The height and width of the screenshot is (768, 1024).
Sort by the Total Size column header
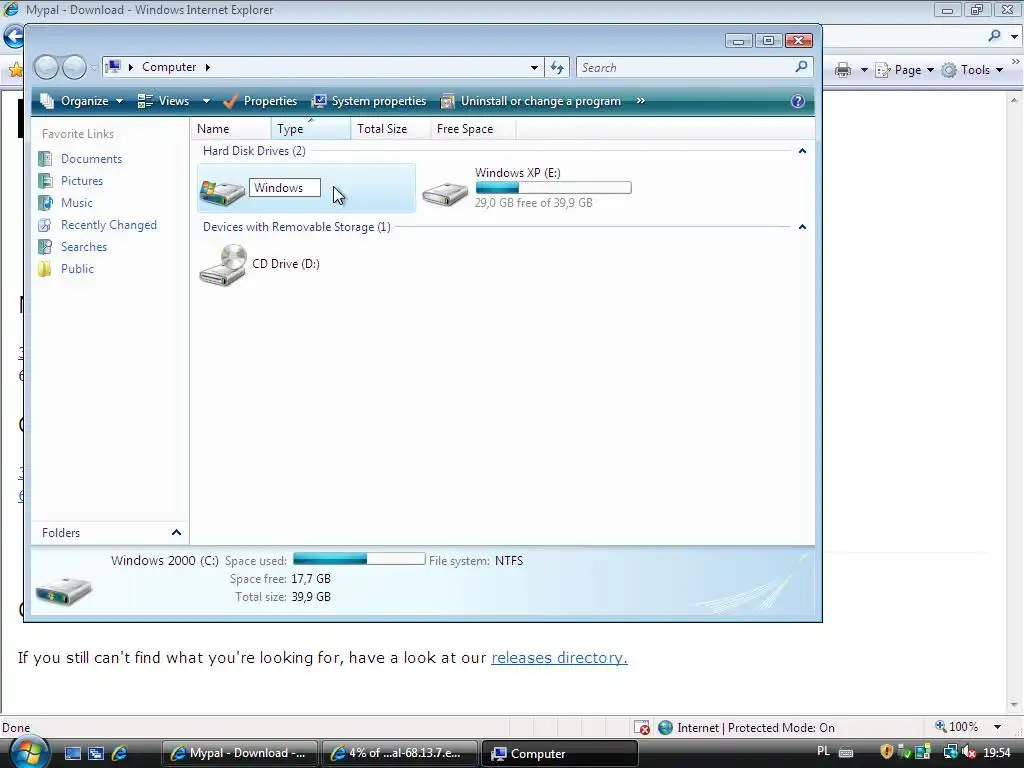click(390, 129)
